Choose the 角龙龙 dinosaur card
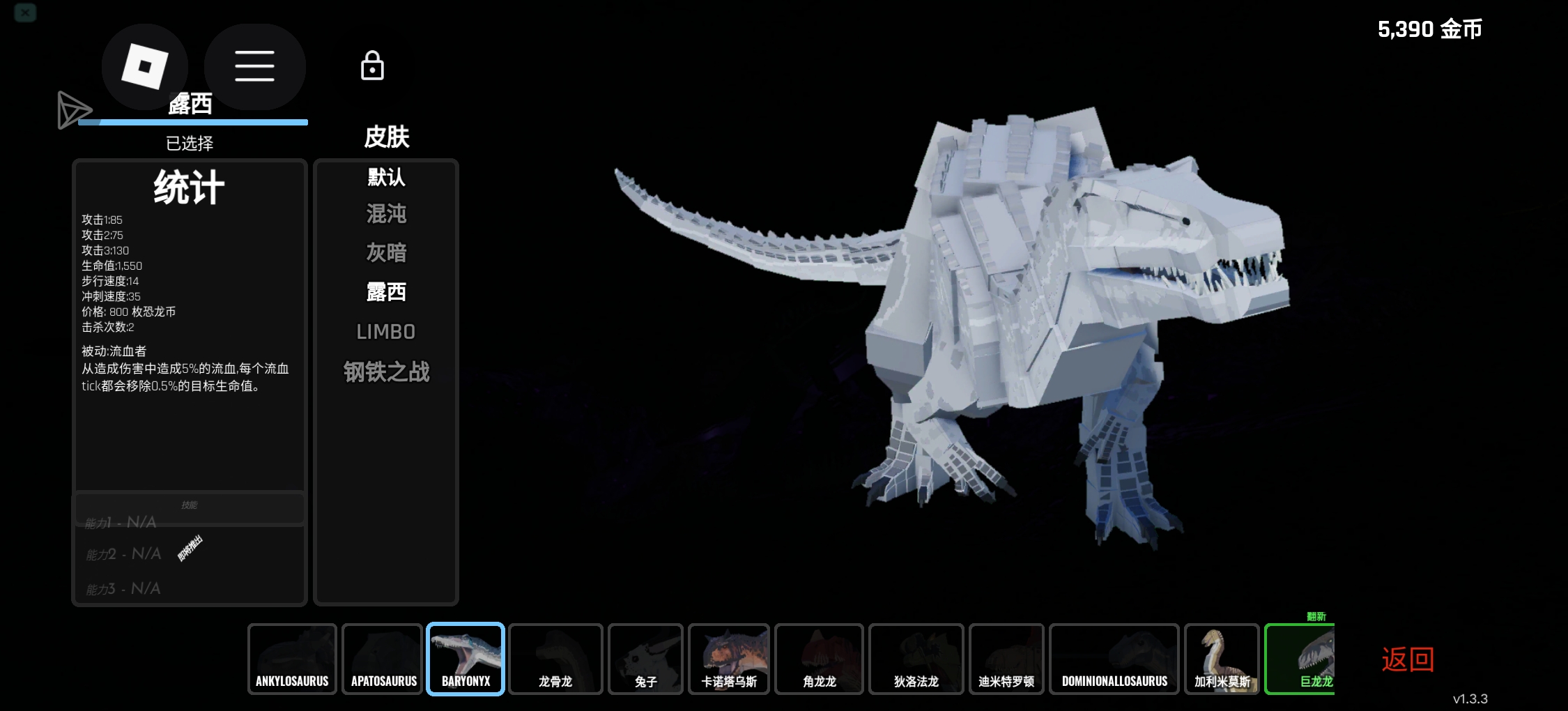 tap(819, 659)
